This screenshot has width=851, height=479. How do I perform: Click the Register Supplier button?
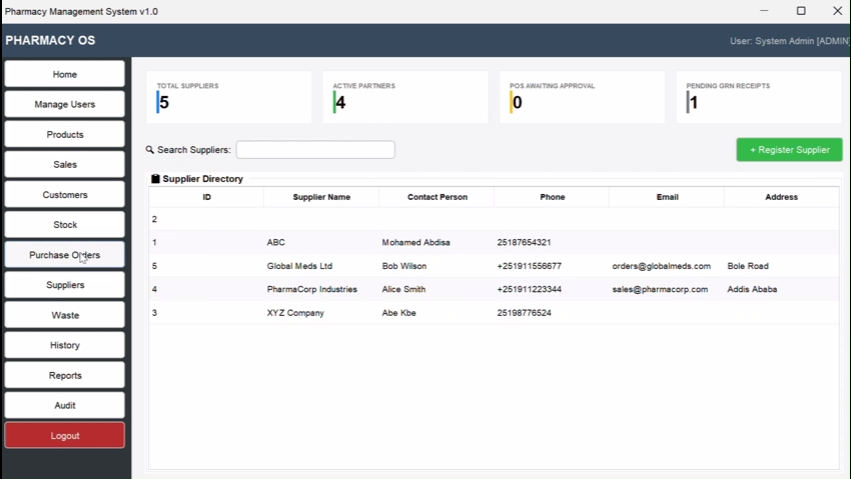789,150
